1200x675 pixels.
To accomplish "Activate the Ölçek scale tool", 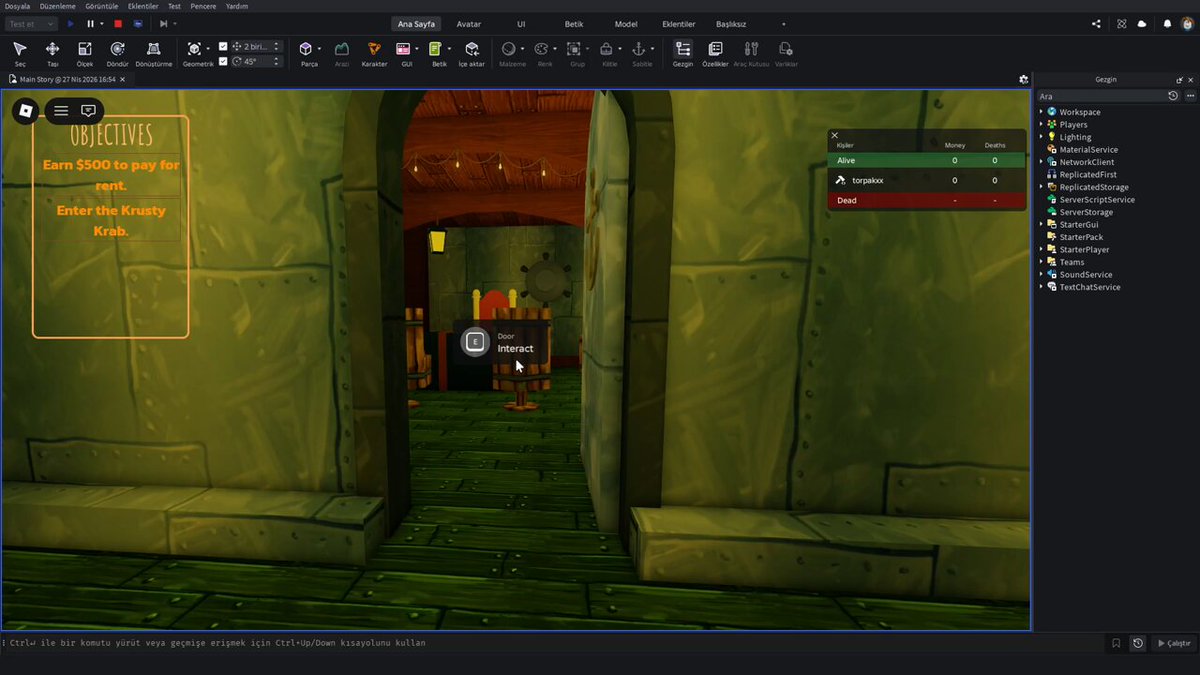I will pyautogui.click(x=85, y=53).
